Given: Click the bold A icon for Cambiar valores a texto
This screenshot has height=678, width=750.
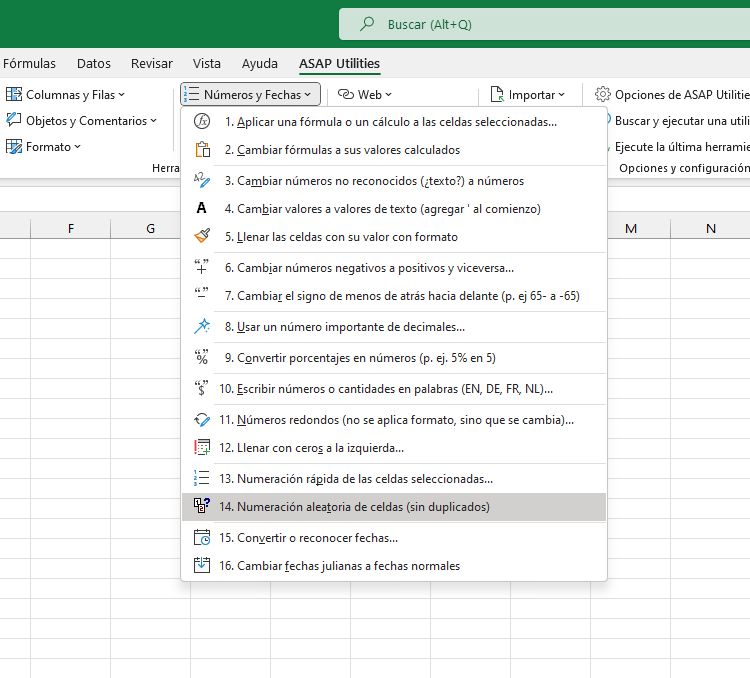Looking at the screenshot, I should 202,209.
